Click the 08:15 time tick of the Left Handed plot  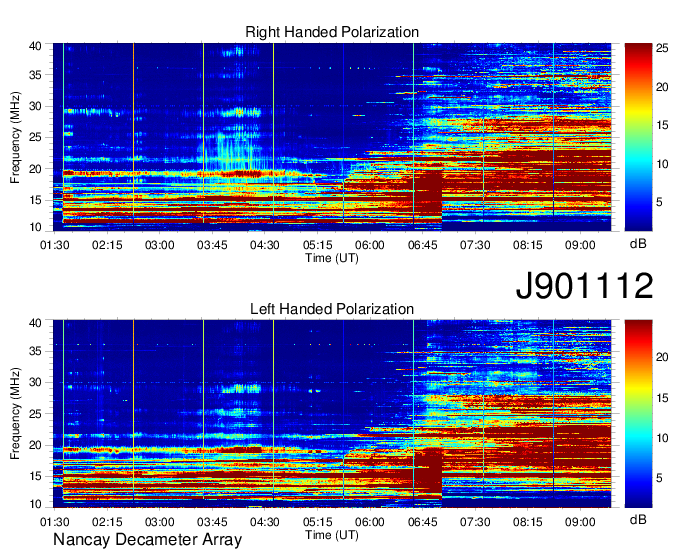tap(528, 522)
